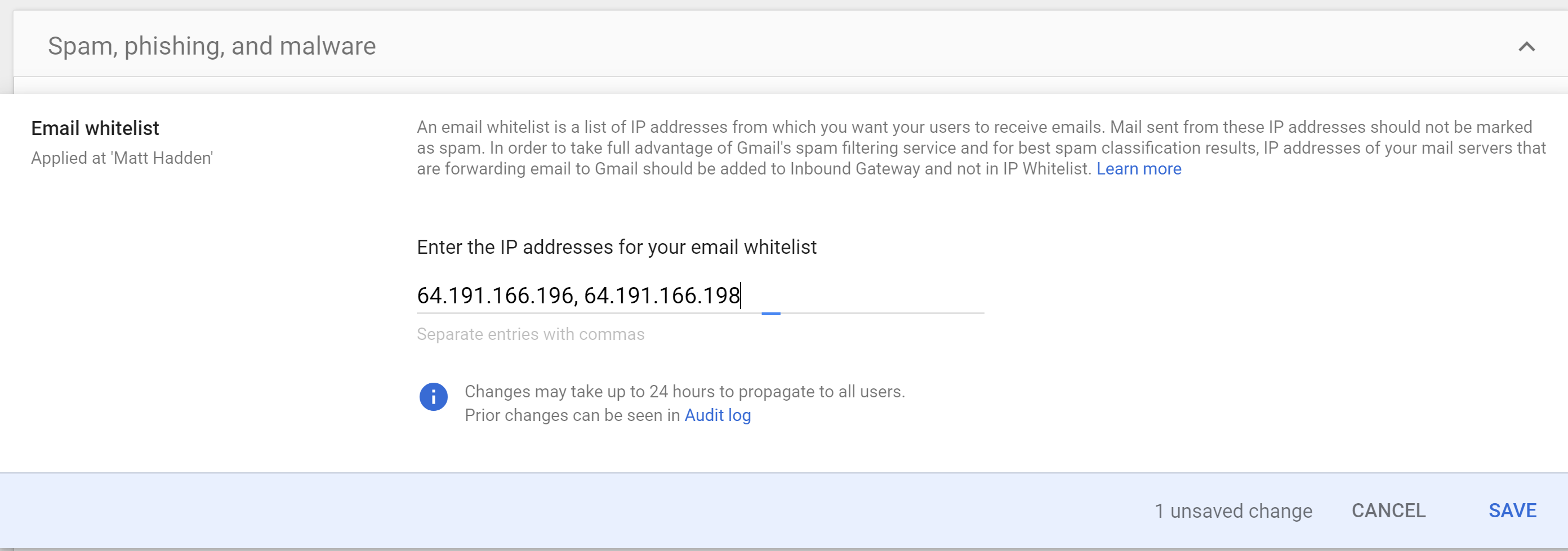Screen dimensions: 1568x551
Task: Click the '1 unsaved change' status text
Action: pos(1233,511)
